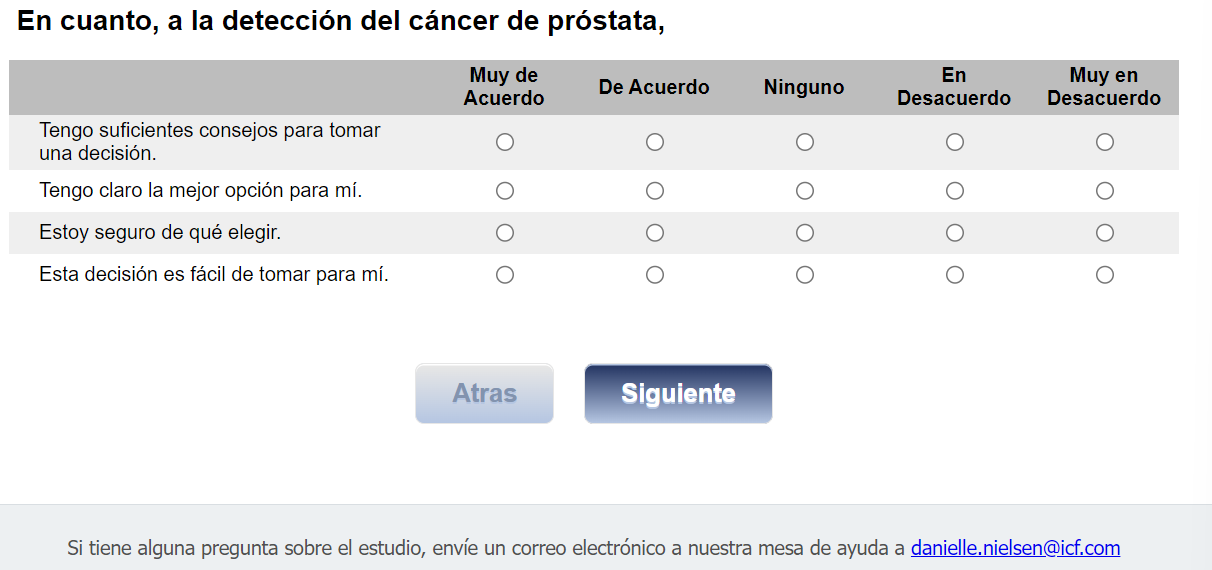Choose Ninguno for decisión fácil row
This screenshot has width=1212, height=570.
pos(805,274)
